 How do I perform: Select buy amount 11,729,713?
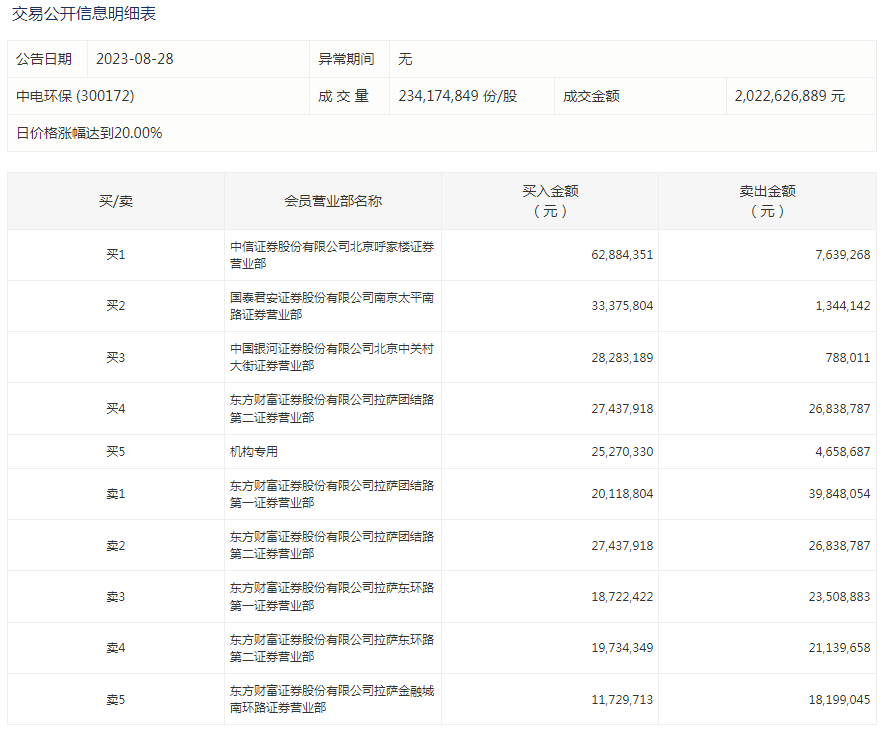(x=622, y=699)
